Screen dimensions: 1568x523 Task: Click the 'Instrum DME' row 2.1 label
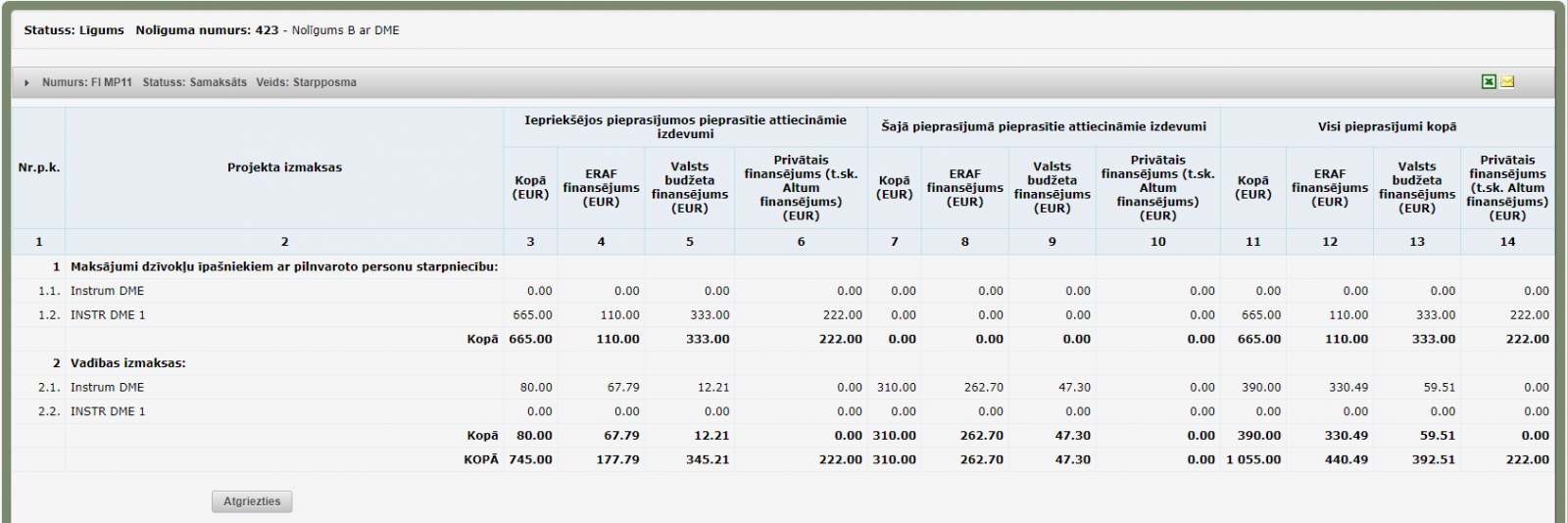(107, 388)
